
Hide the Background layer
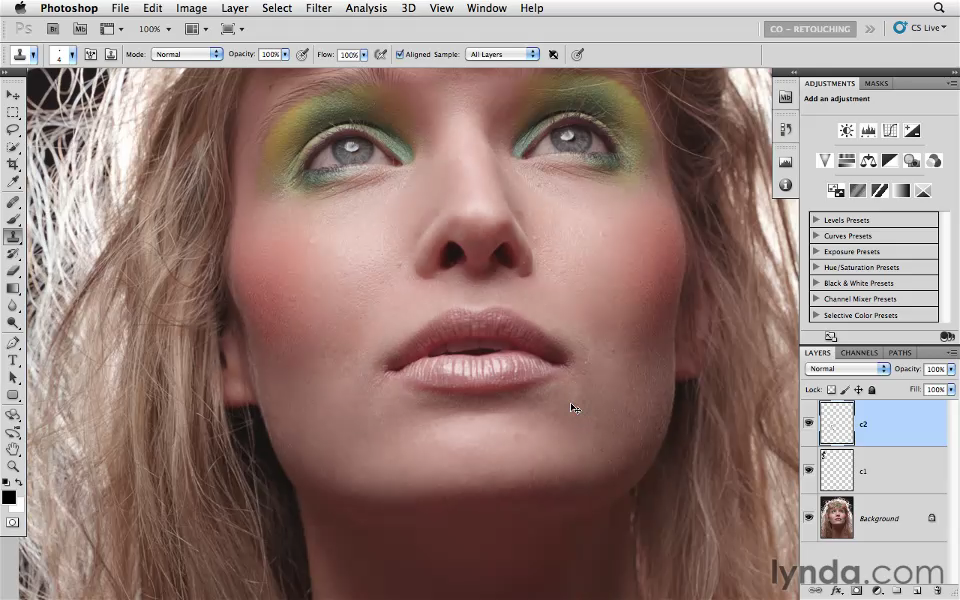pyautogui.click(x=809, y=517)
